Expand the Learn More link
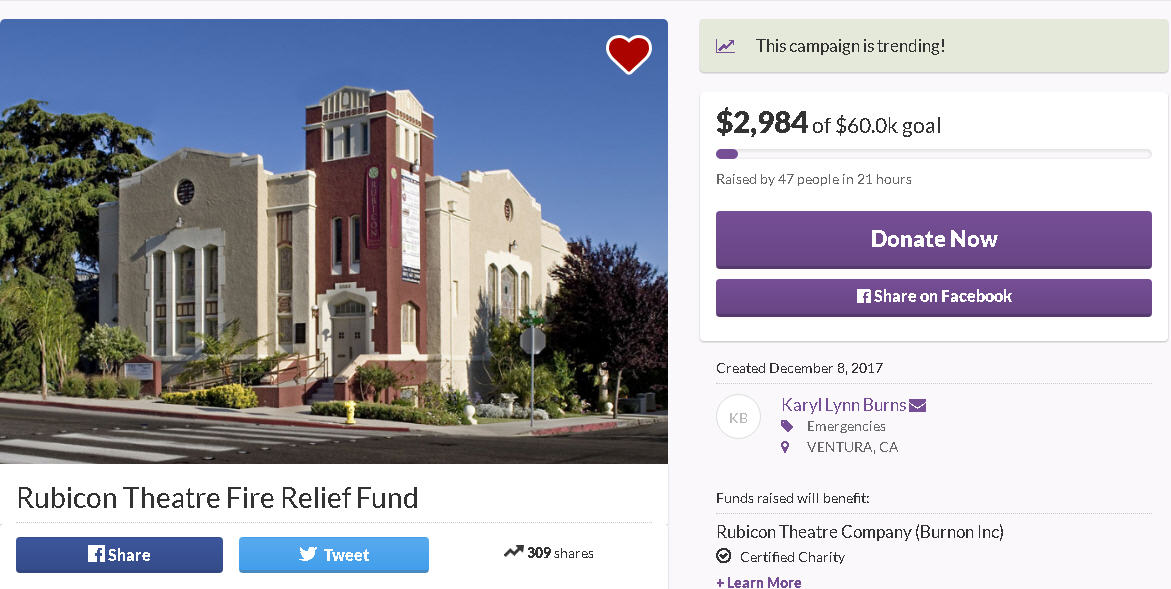This screenshot has height=589, width=1171. [759, 582]
